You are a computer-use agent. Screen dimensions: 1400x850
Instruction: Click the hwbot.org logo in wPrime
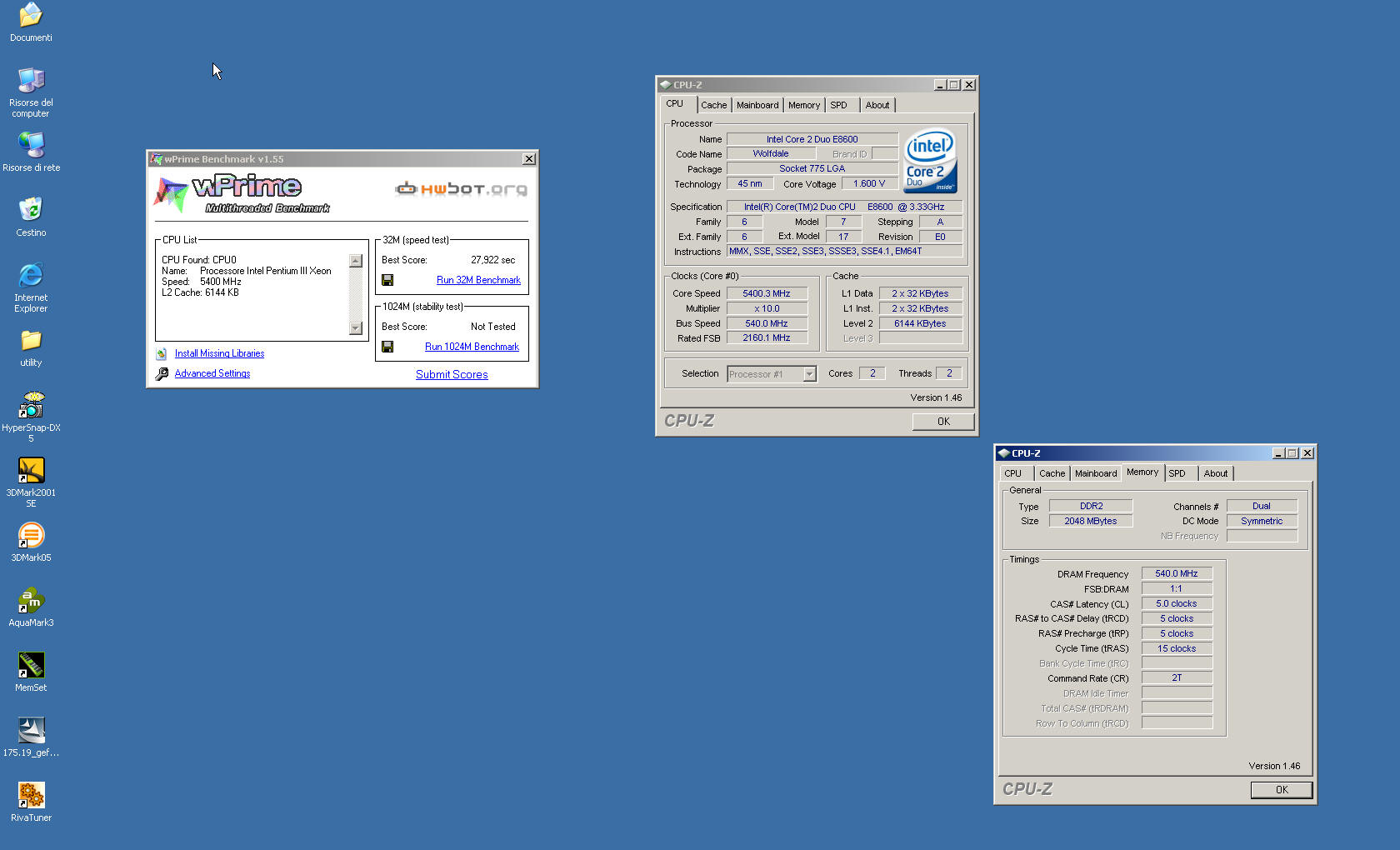(x=461, y=189)
